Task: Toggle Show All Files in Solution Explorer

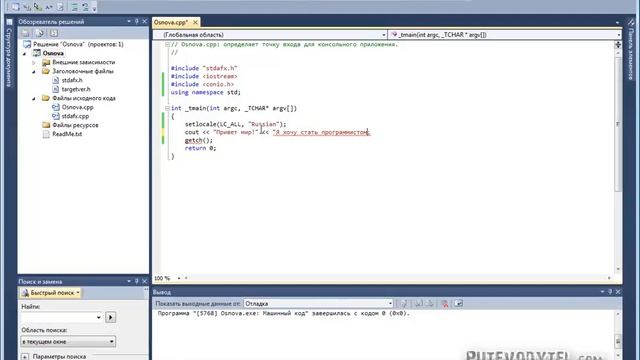Action: click(40, 33)
